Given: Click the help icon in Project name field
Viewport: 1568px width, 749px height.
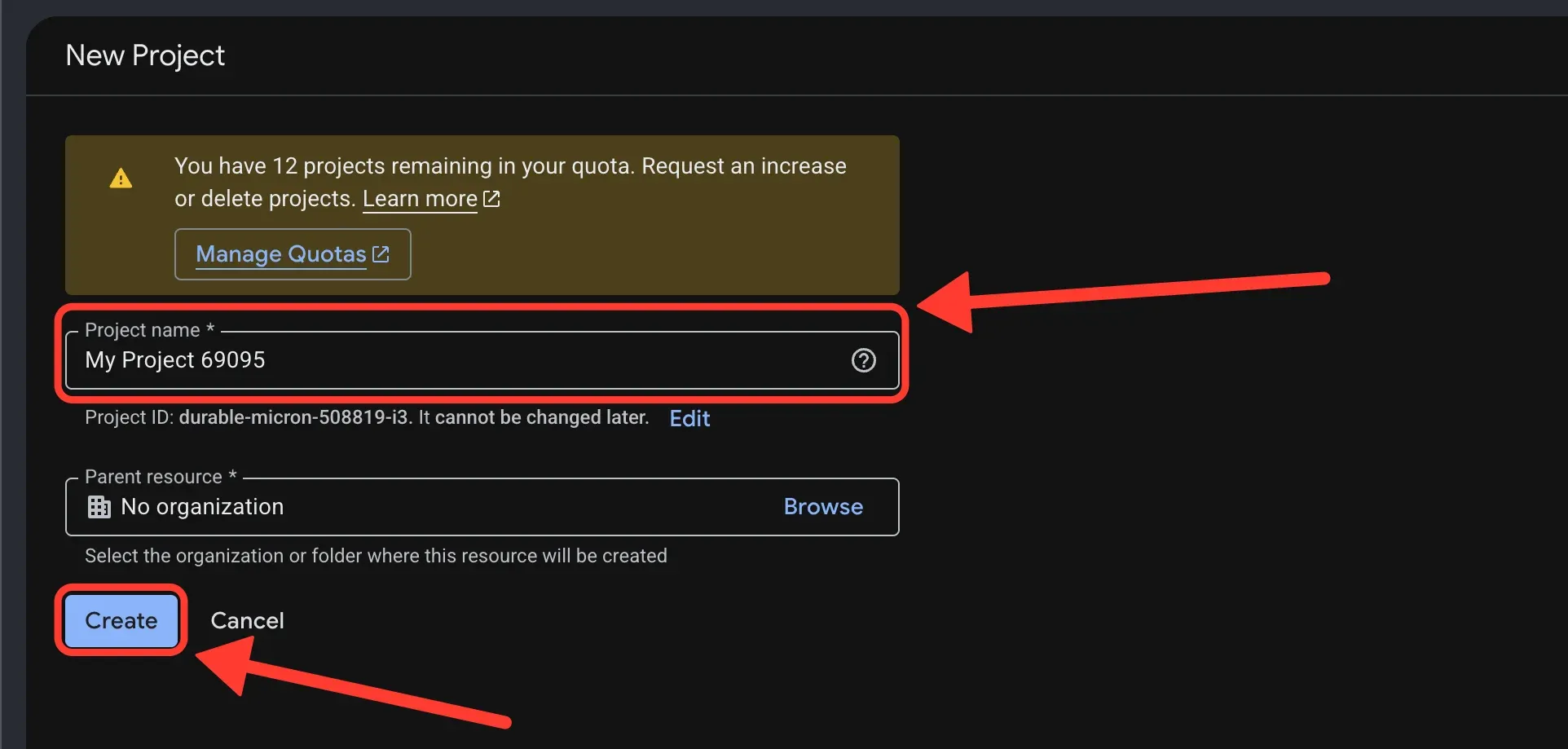Looking at the screenshot, I should point(863,360).
